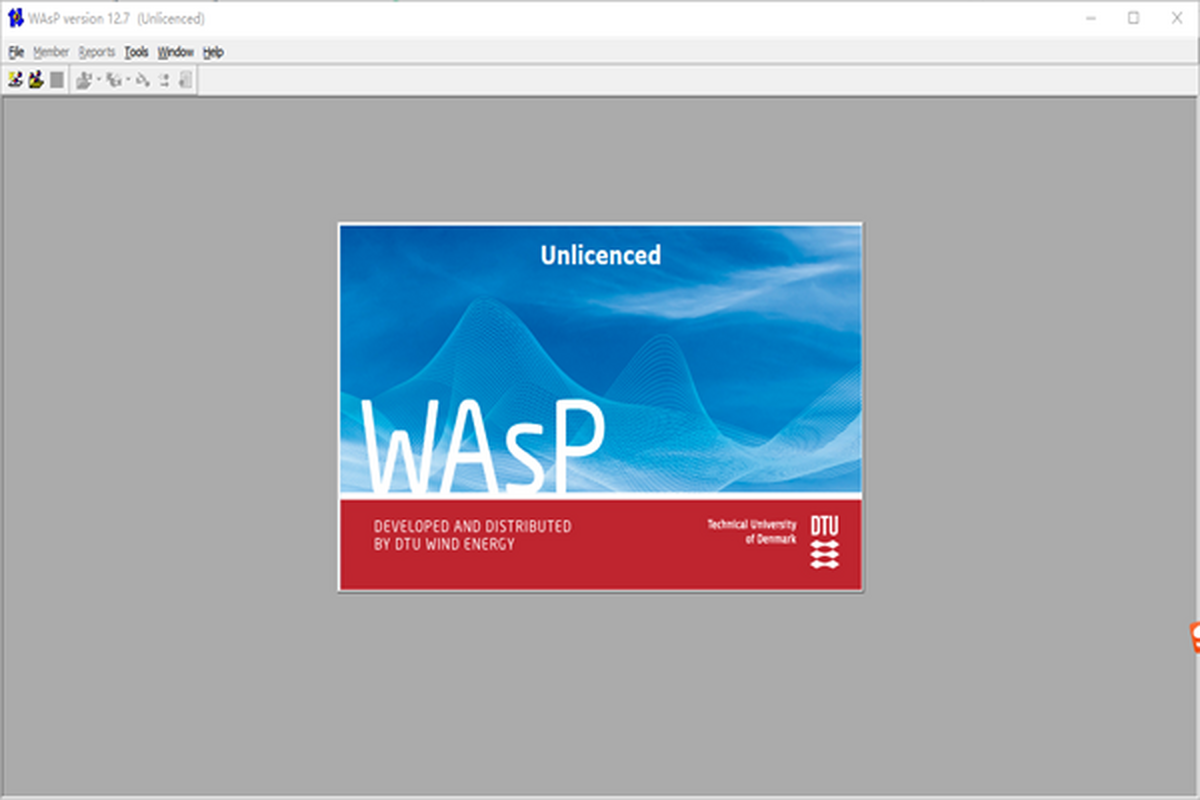Click the Open workspace toolbar icon

coord(36,80)
